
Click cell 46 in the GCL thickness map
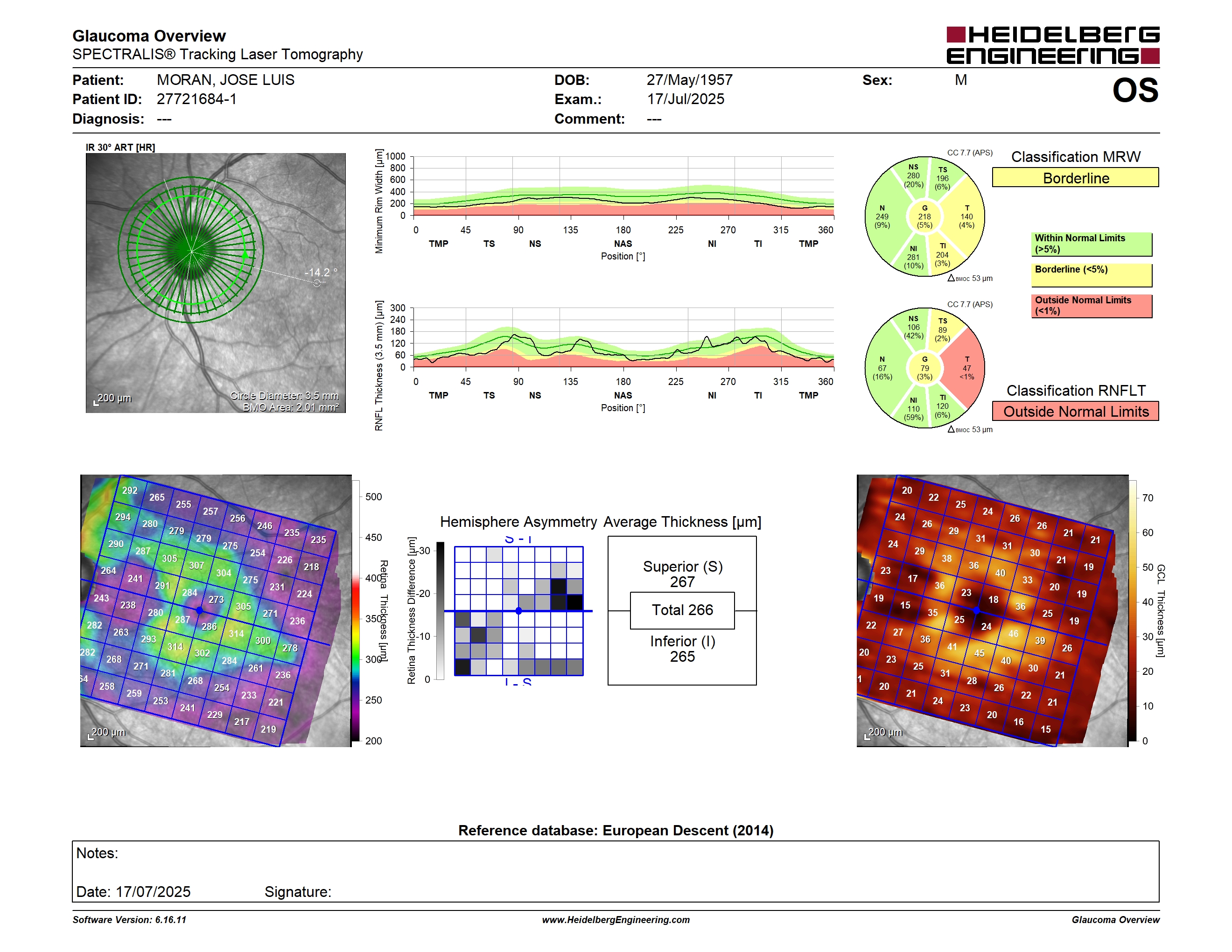(x=1014, y=634)
